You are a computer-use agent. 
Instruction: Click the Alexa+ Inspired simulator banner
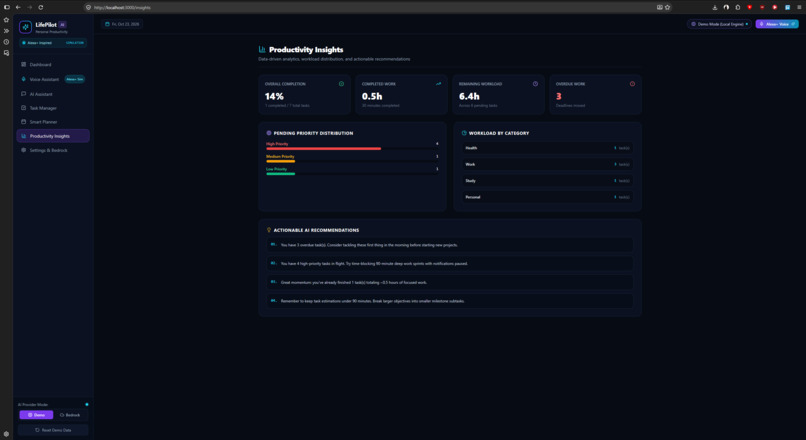point(53,43)
